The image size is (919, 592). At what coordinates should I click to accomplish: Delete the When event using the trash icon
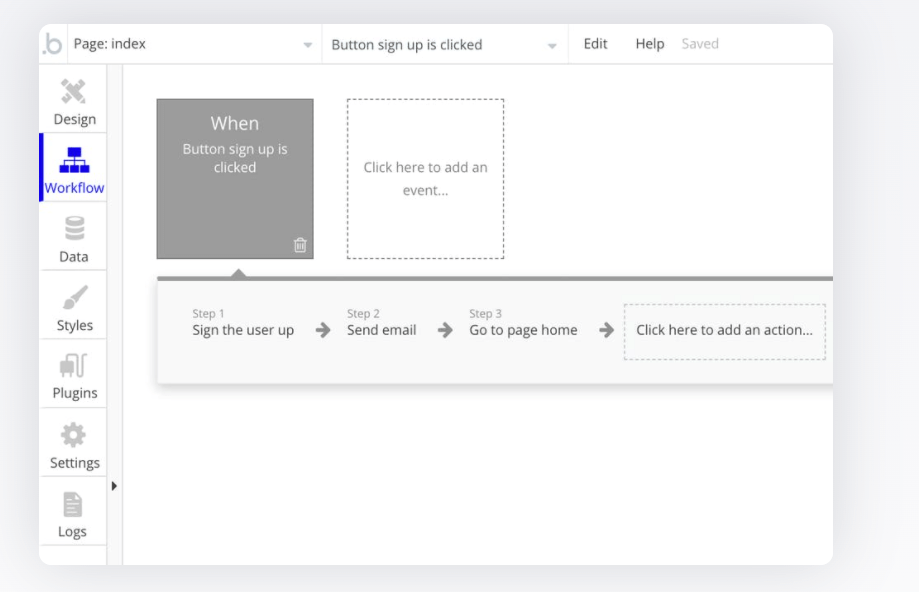click(x=299, y=244)
